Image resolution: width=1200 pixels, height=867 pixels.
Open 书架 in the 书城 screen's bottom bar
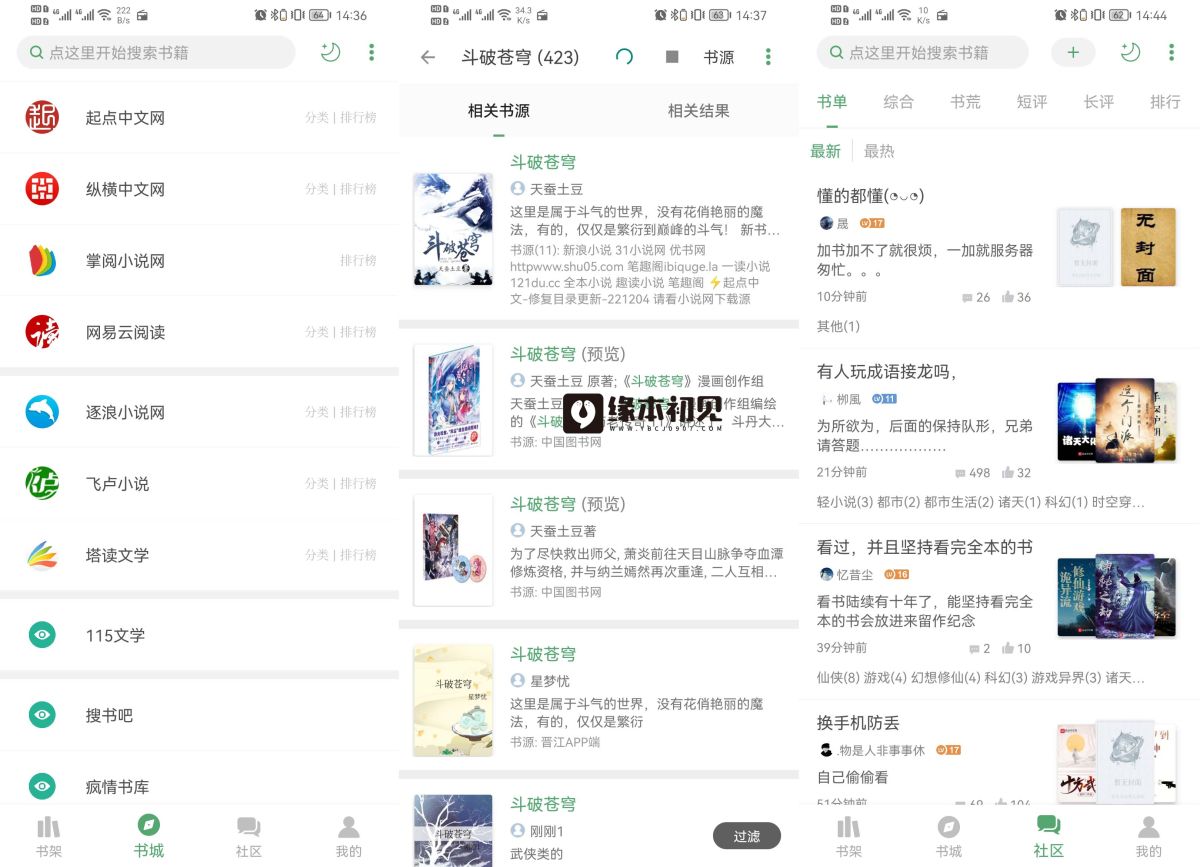[49, 838]
